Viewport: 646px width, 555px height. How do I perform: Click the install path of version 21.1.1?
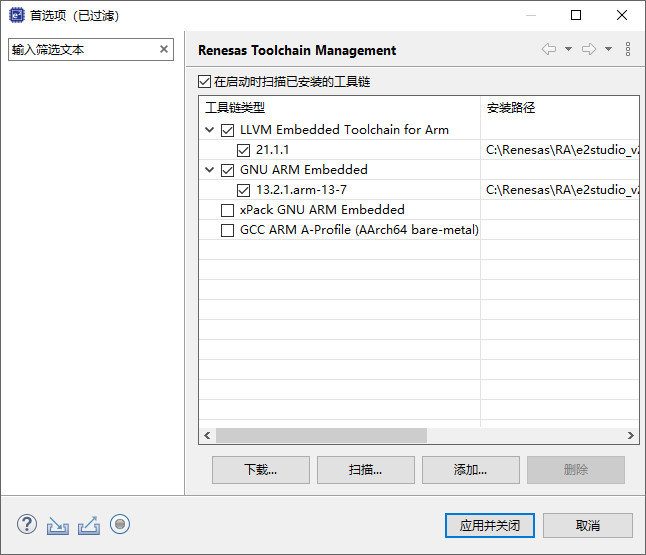click(562, 150)
